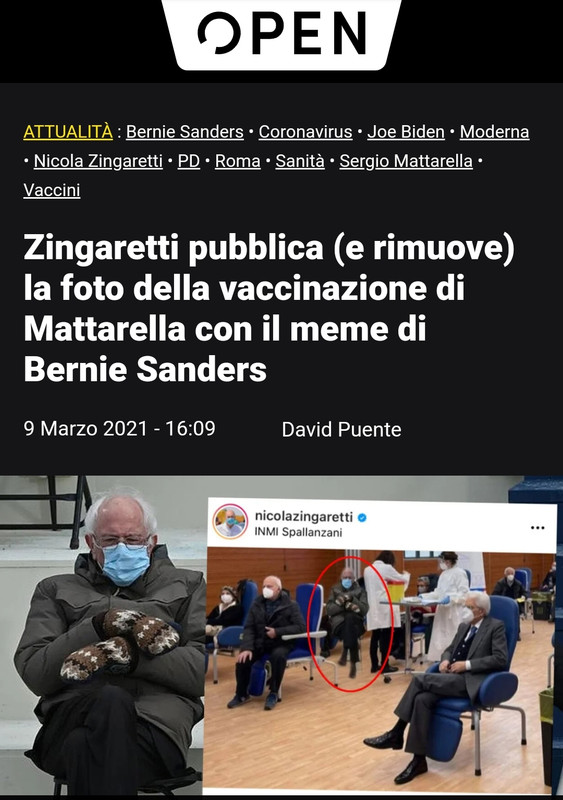Tap the nicolazingaretti username text

pos(304,517)
